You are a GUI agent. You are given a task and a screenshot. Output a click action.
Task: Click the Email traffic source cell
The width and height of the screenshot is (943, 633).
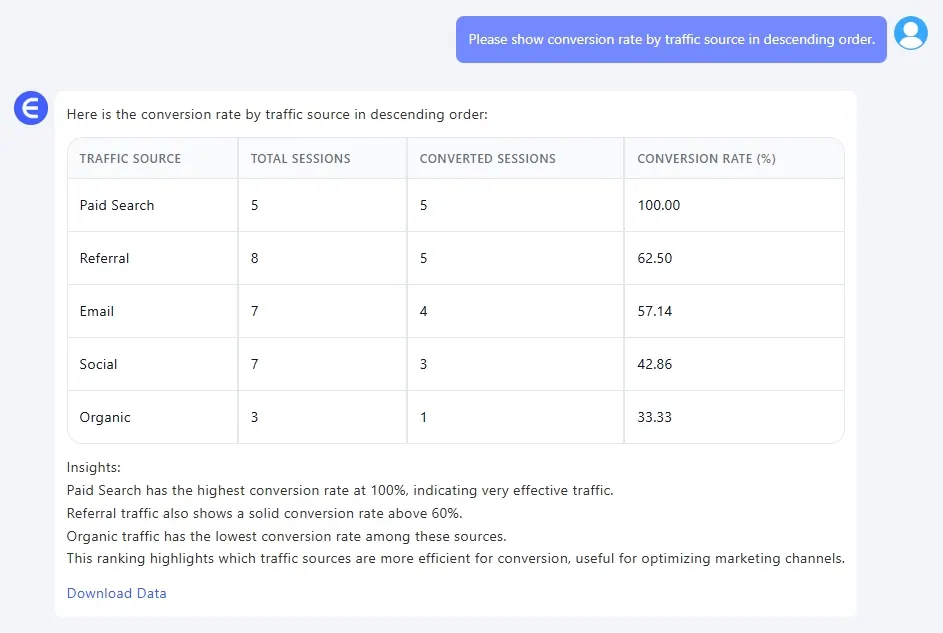click(97, 311)
